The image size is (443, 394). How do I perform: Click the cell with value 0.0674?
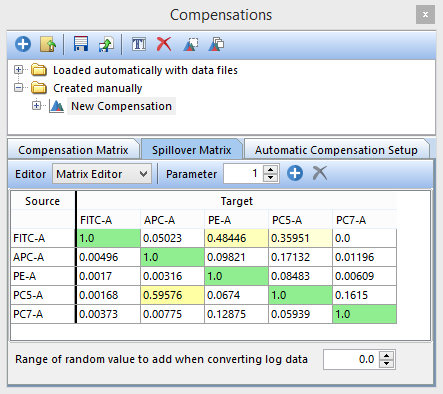236,295
